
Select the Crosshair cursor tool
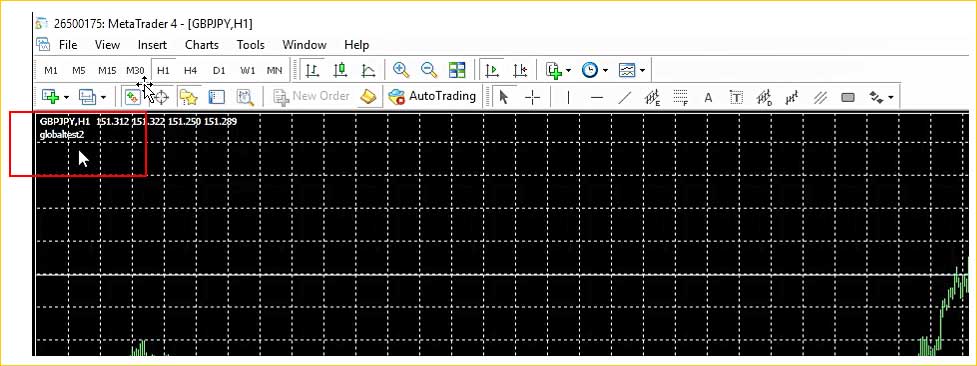(x=533, y=97)
